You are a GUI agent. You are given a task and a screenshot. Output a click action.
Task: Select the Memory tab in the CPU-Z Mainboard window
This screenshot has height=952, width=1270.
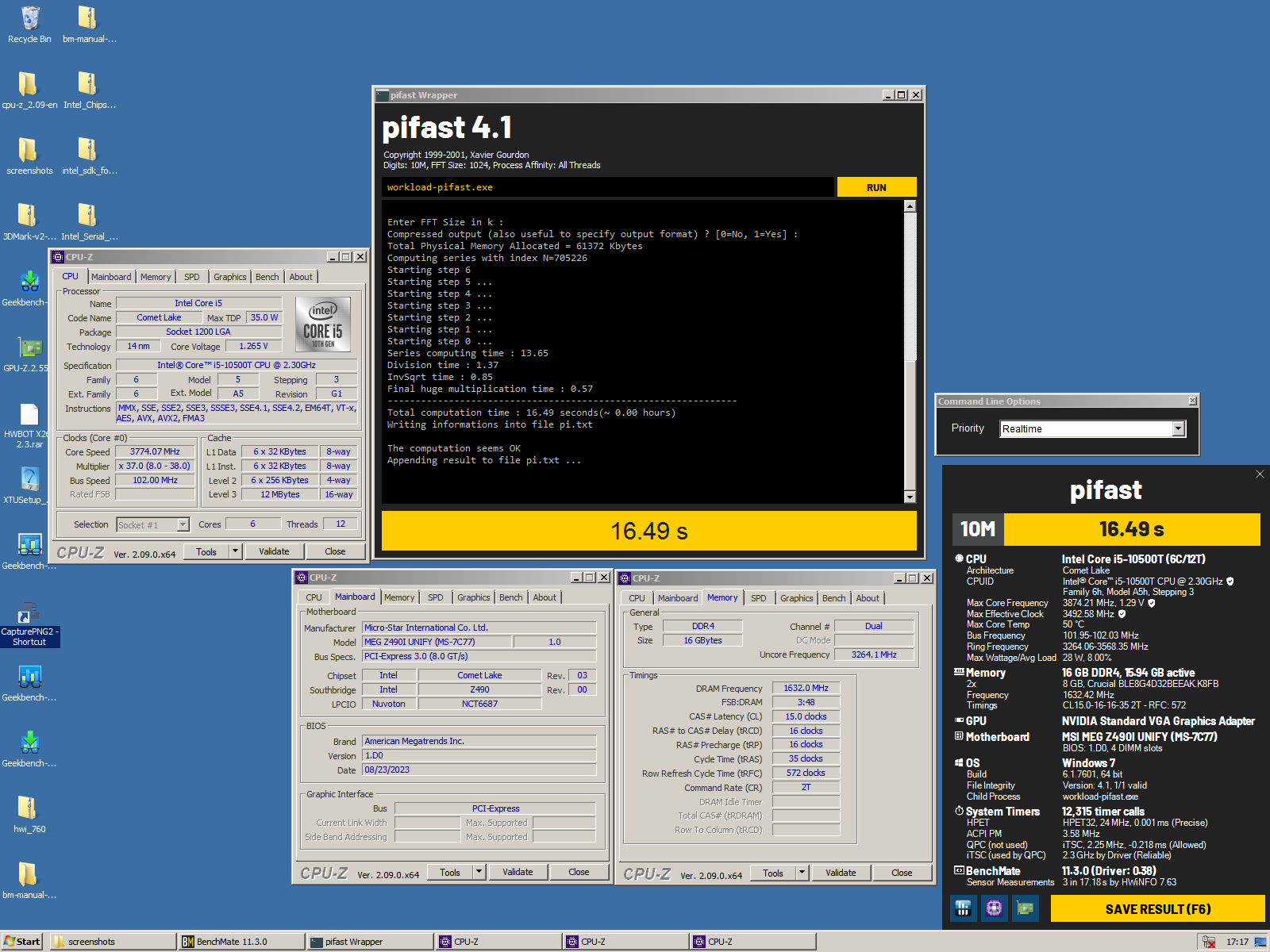click(x=399, y=597)
